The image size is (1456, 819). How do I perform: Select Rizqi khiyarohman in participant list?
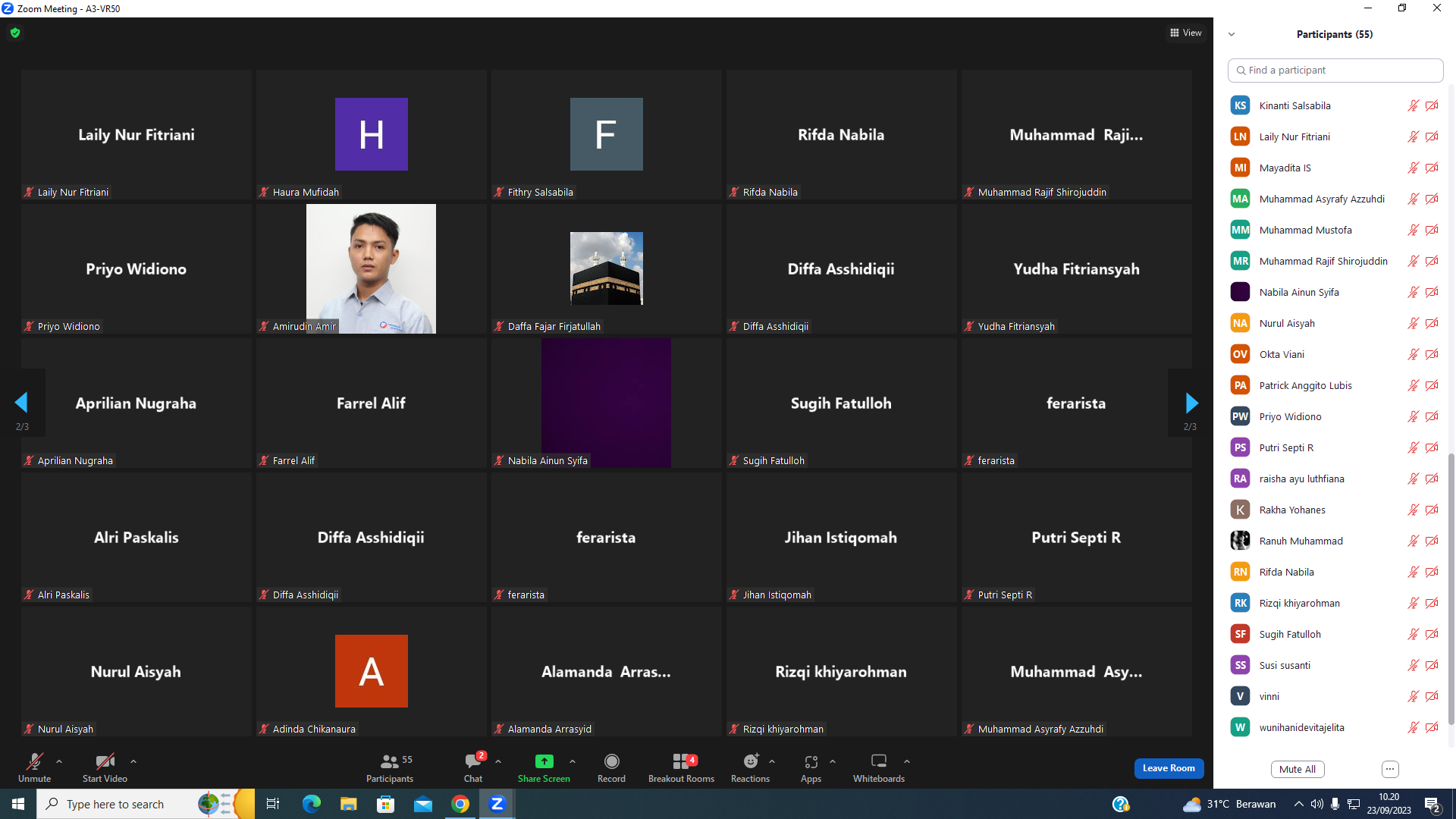click(x=1335, y=603)
